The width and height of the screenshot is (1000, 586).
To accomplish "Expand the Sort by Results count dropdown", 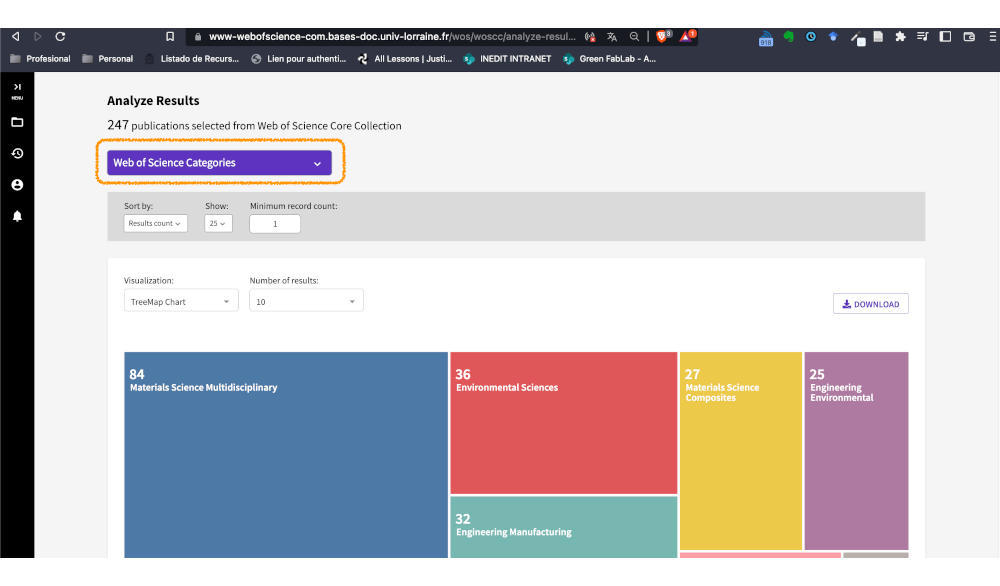I will click(154, 224).
